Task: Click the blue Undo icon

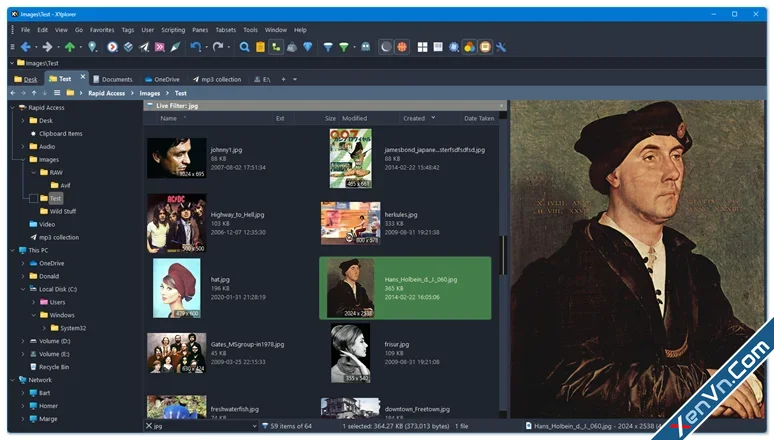Action: [x=196, y=47]
